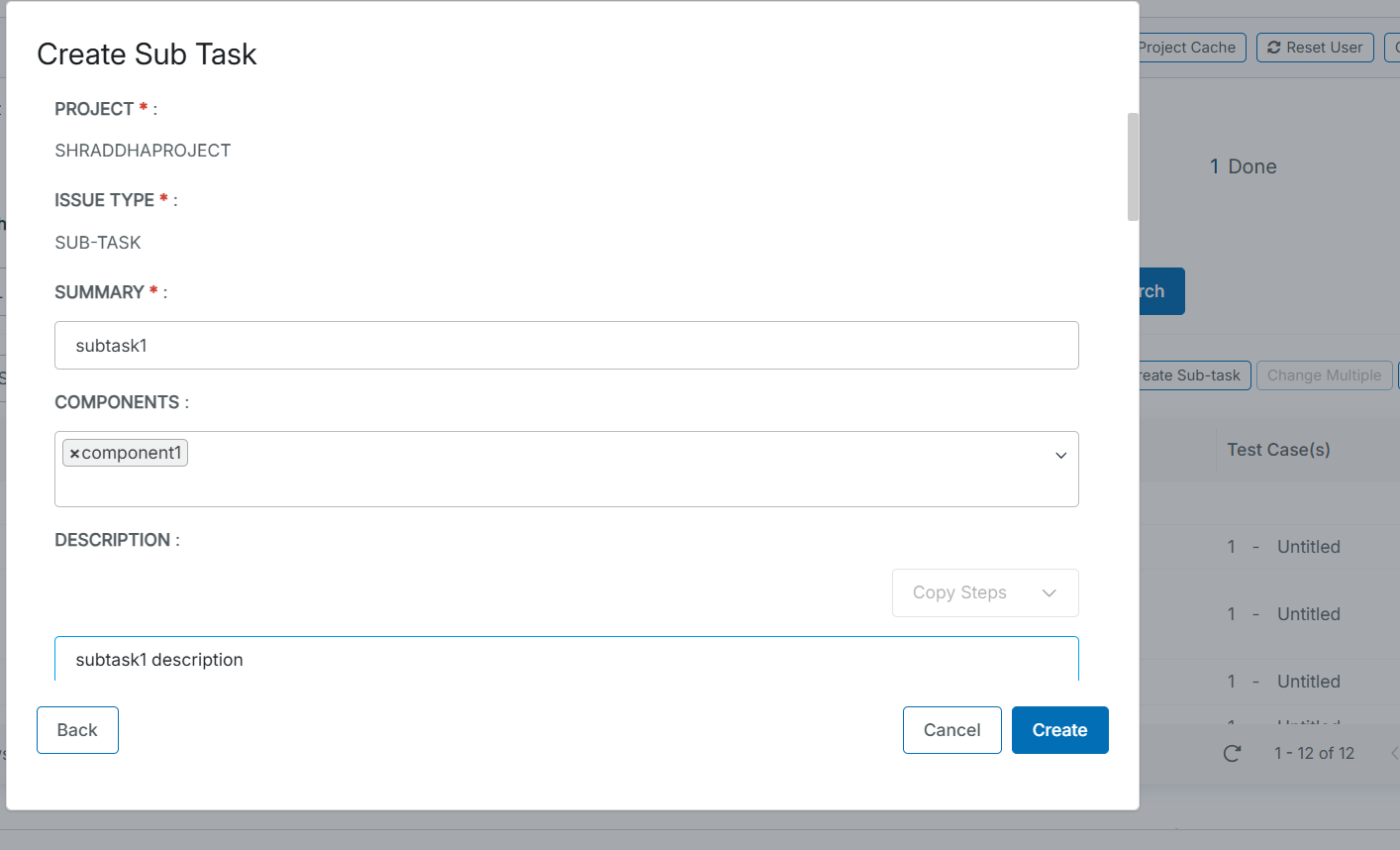Click the Project Cache button
1400x850 pixels.
point(1186,47)
